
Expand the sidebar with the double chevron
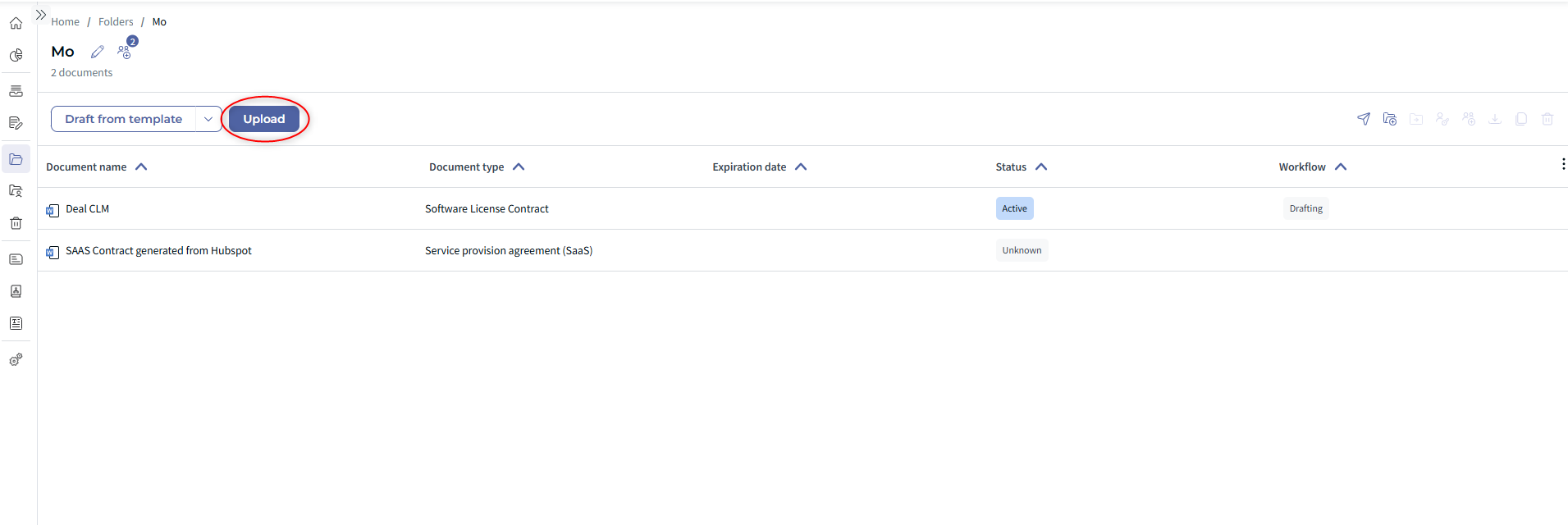tap(41, 15)
